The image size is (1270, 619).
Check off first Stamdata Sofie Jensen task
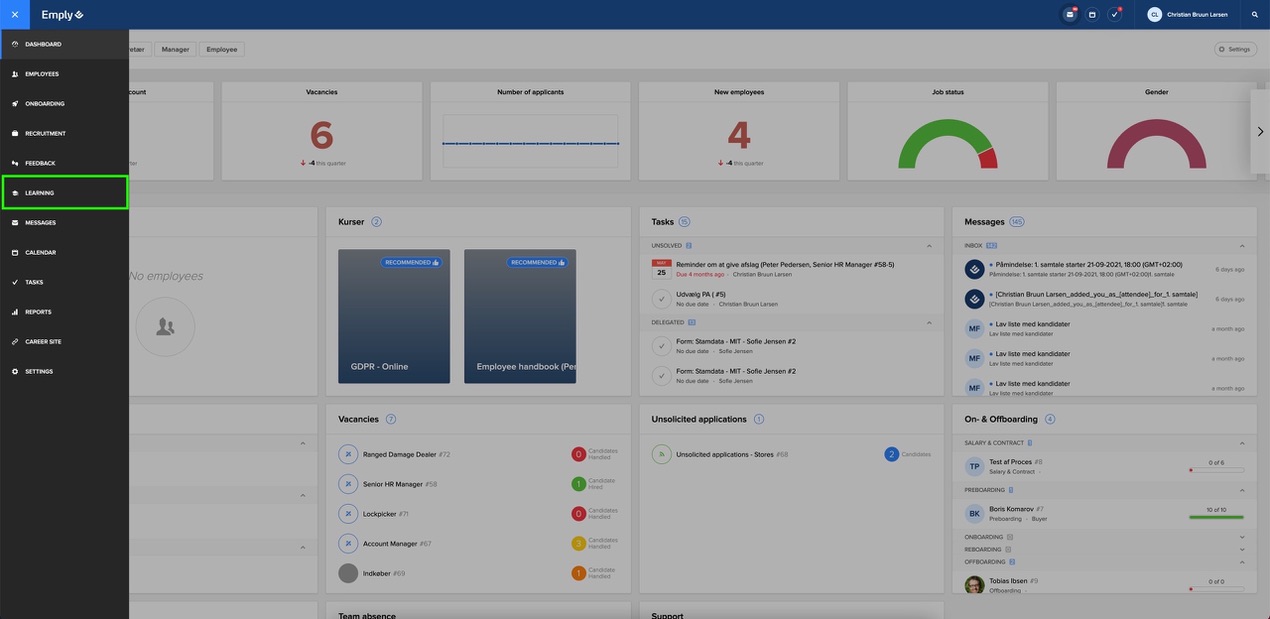tap(661, 346)
